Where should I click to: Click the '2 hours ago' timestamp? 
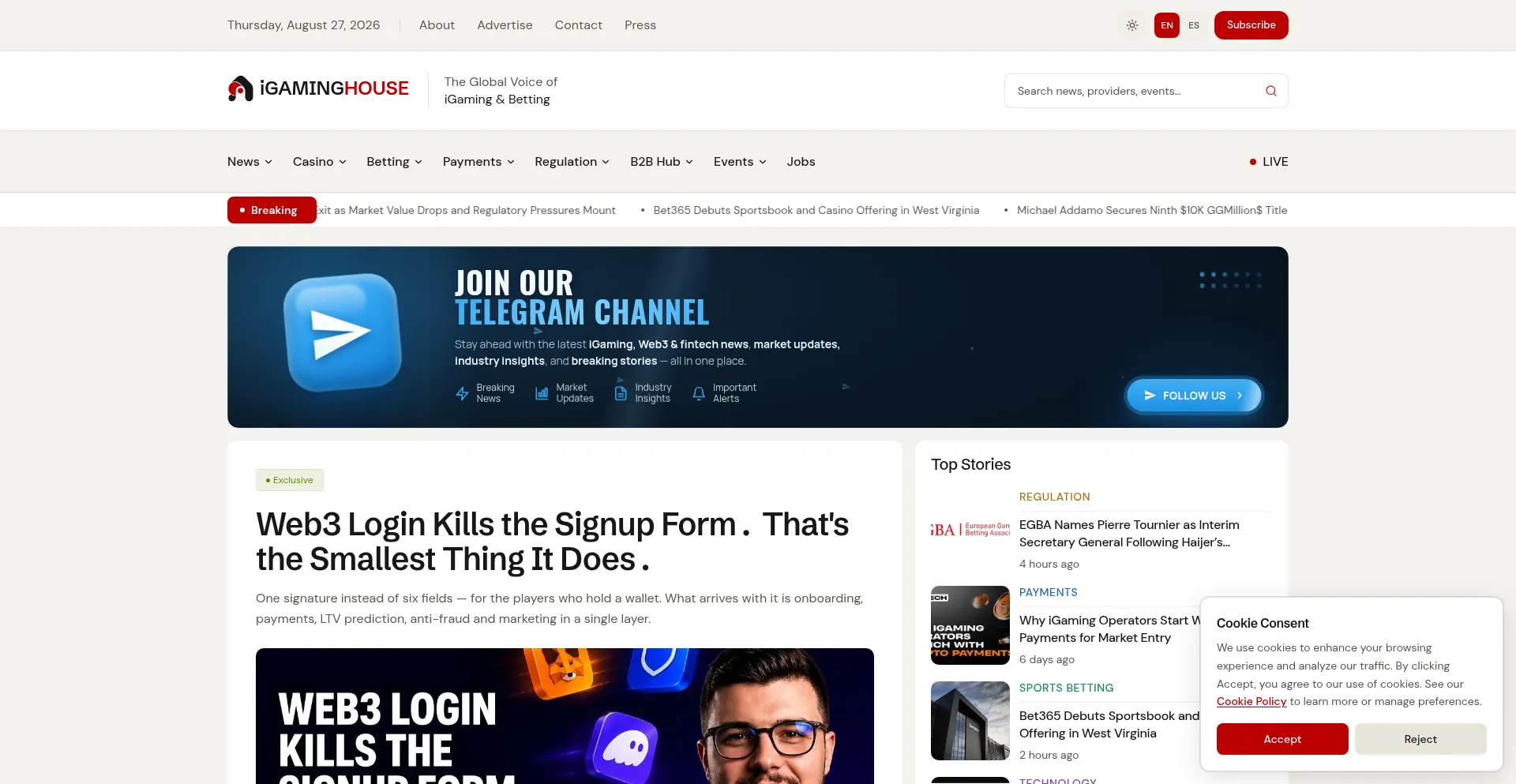1049,755
